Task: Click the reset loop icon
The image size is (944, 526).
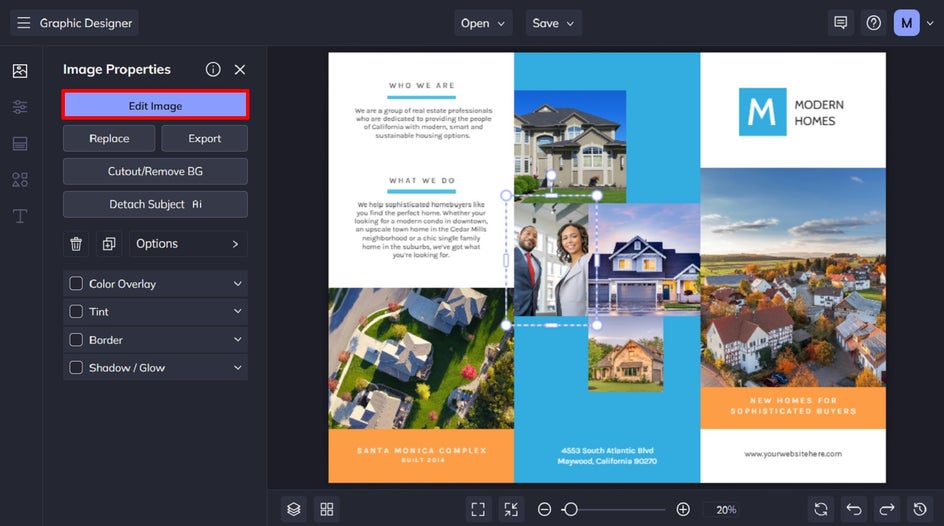Action: click(821, 509)
